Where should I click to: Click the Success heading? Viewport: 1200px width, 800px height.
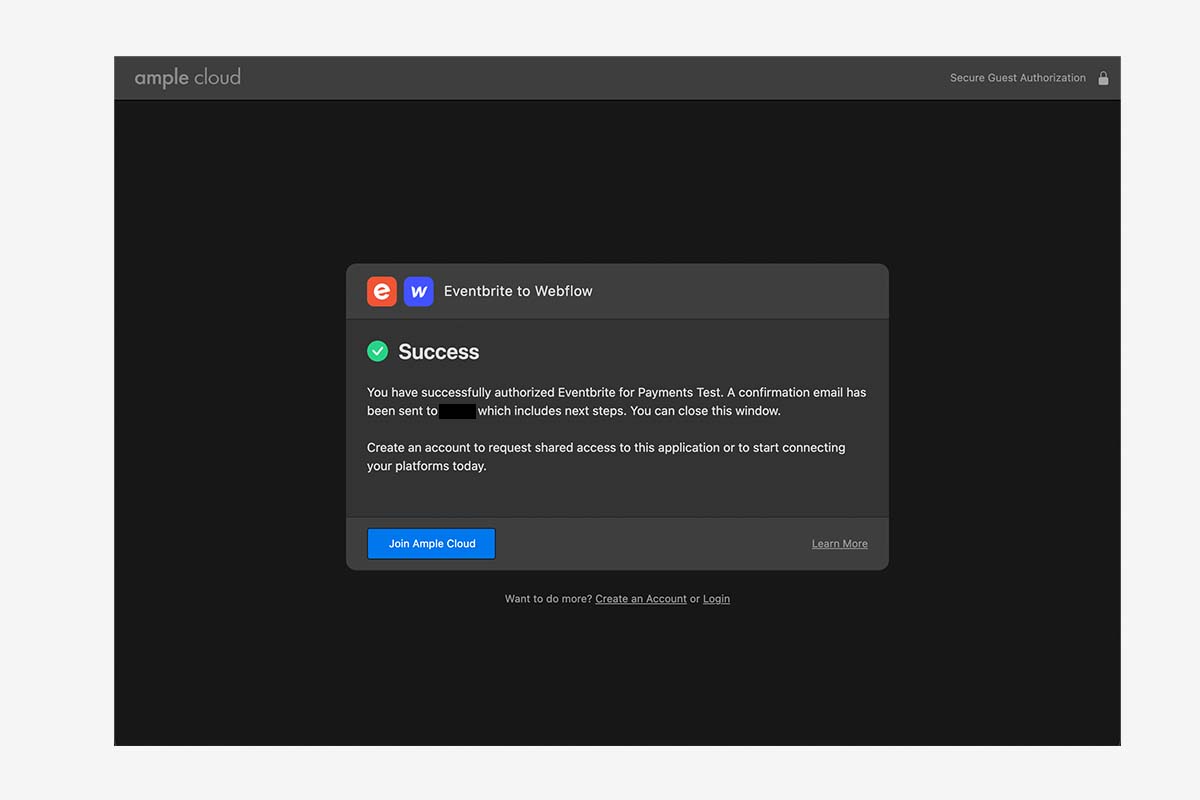pos(439,352)
